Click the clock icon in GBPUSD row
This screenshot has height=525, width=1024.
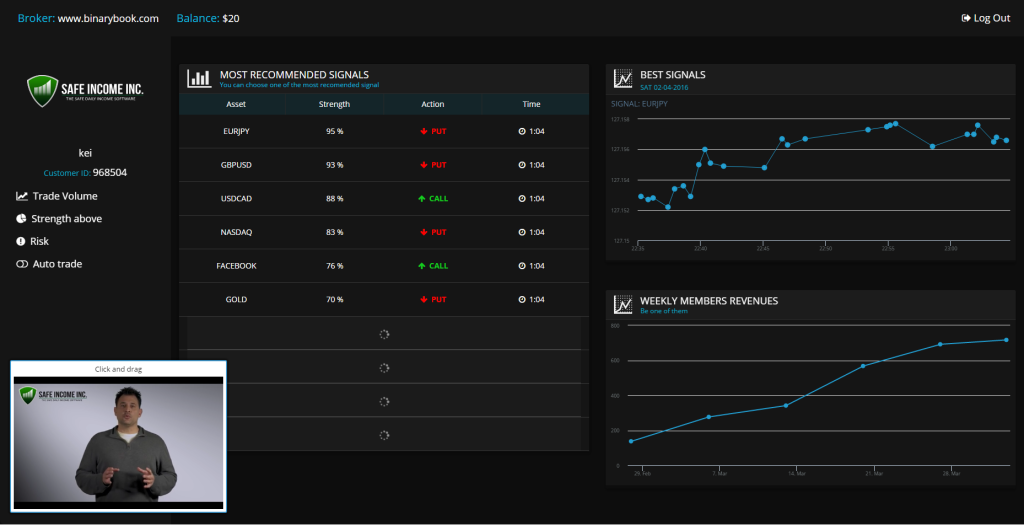click(x=522, y=165)
